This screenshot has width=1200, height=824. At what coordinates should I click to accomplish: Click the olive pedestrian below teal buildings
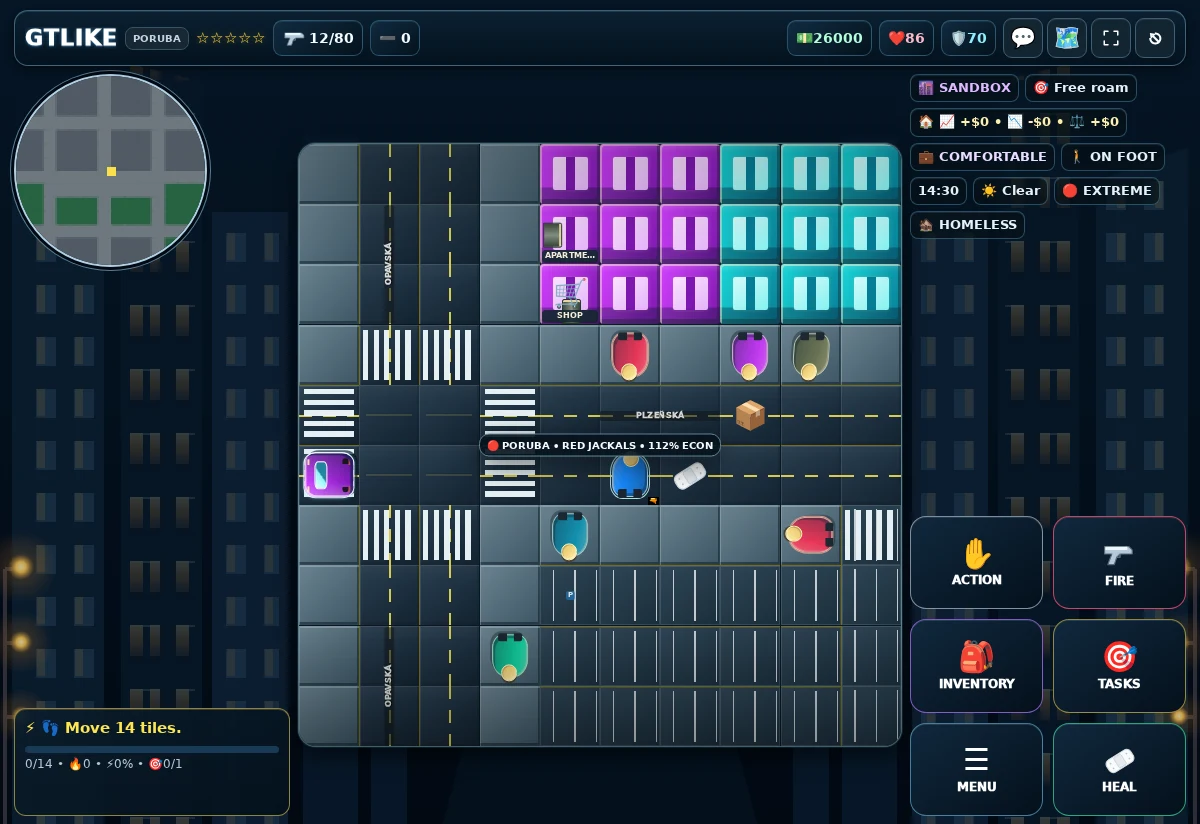810,355
